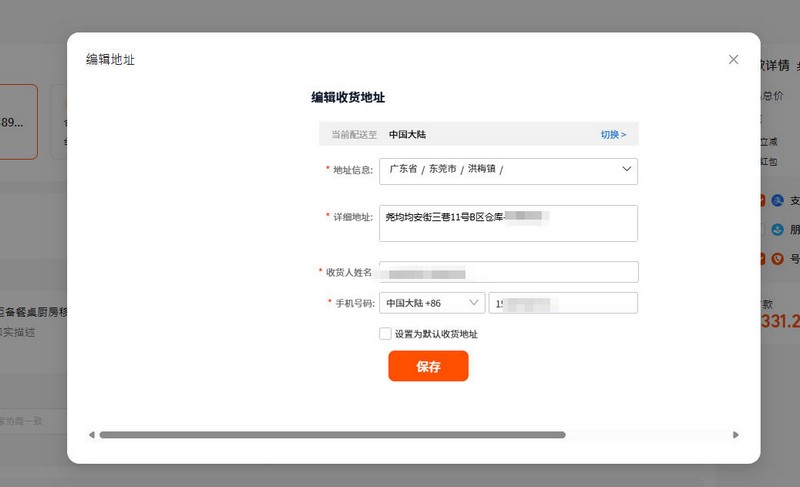Viewport: 800px width, 487px height.
Task: Click the orange icon beside 号
Action: (779, 258)
